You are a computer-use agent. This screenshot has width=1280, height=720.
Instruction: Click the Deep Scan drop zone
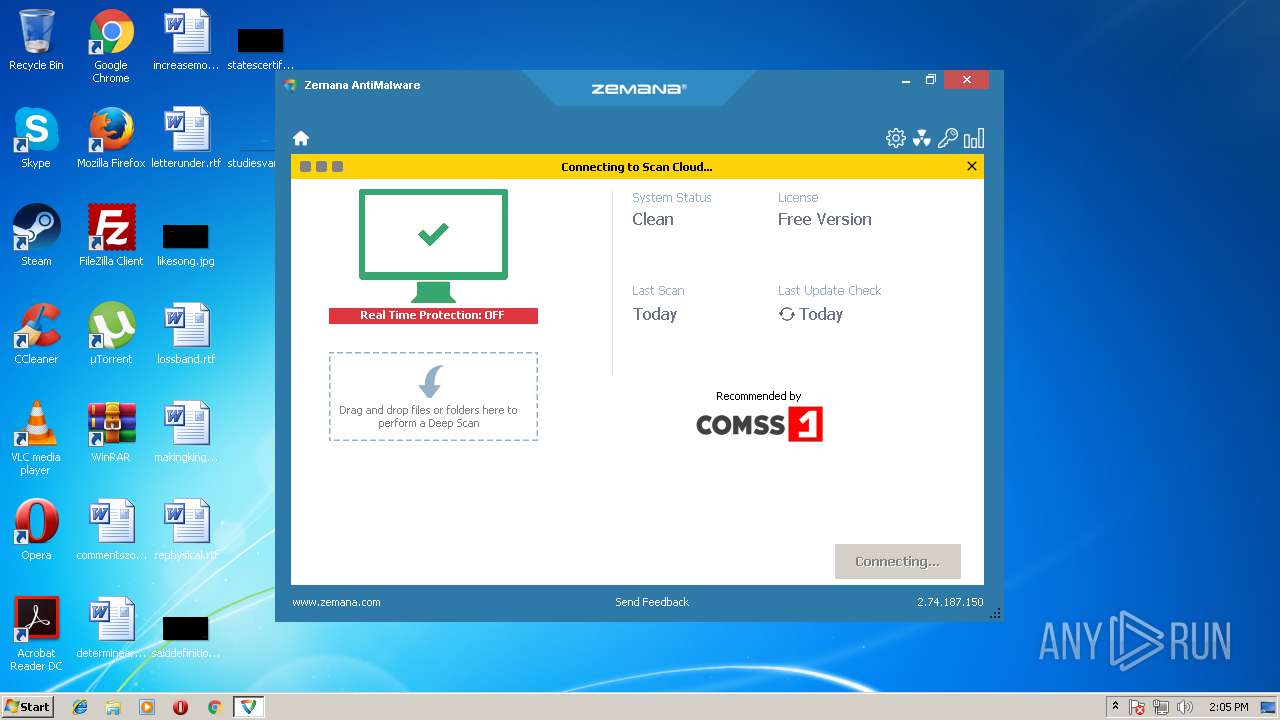click(433, 396)
